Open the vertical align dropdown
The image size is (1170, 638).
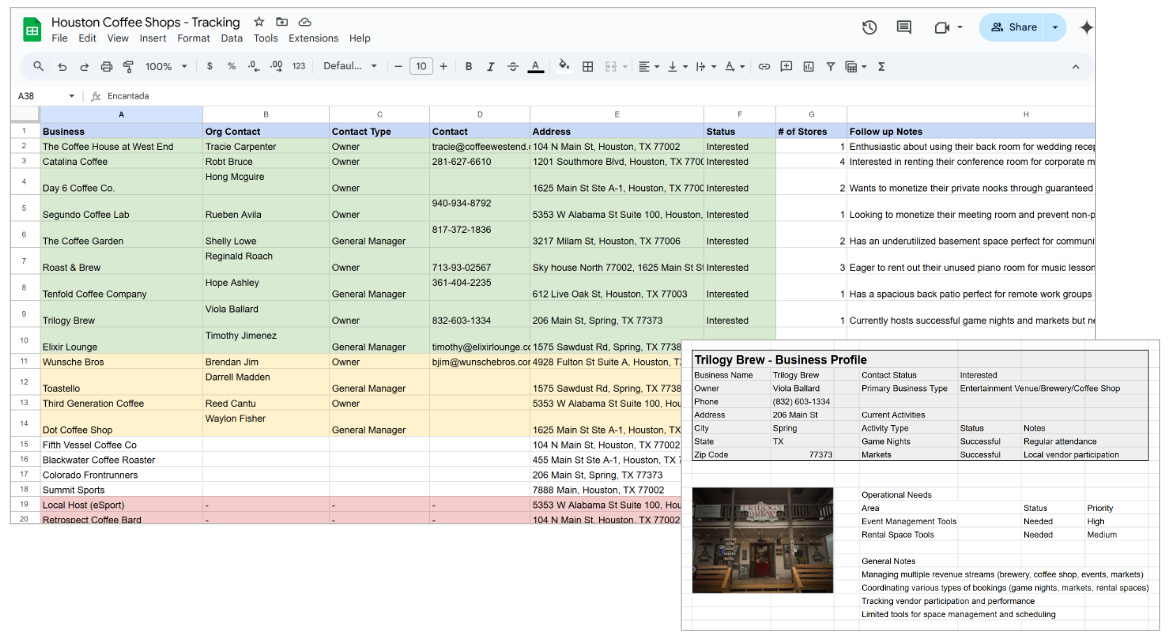pos(678,66)
